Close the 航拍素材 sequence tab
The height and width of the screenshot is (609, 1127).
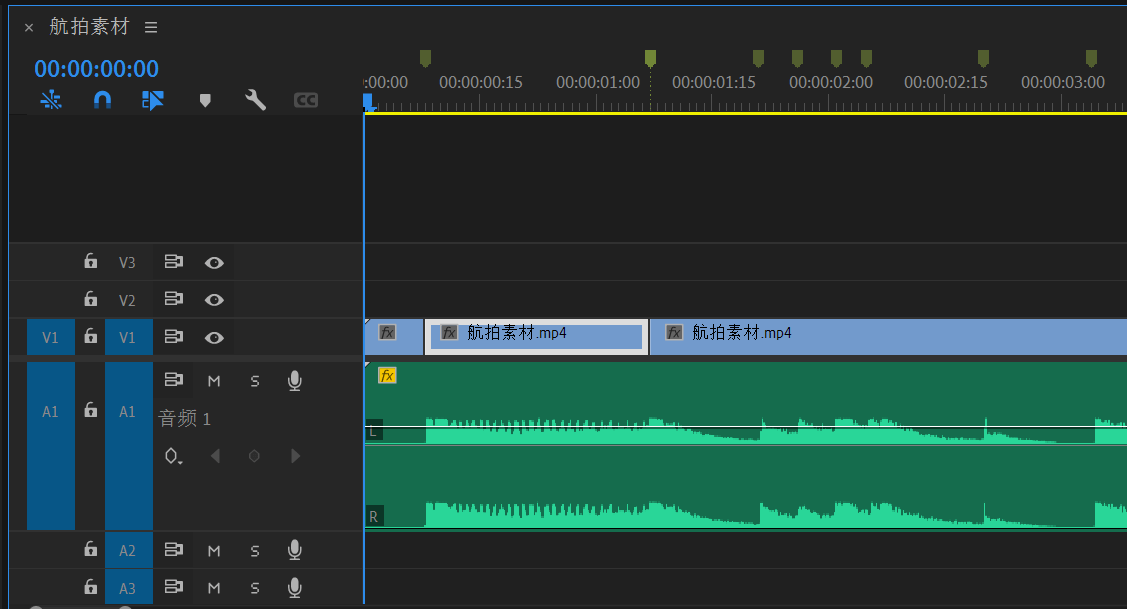[x=29, y=28]
